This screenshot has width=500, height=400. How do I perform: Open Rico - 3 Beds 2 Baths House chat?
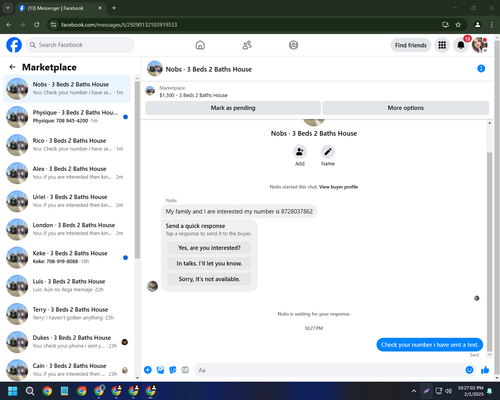pos(67,145)
